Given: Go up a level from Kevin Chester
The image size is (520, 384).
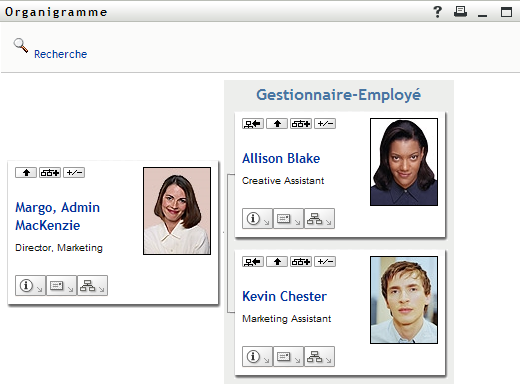Looking at the screenshot, I should click(277, 262).
